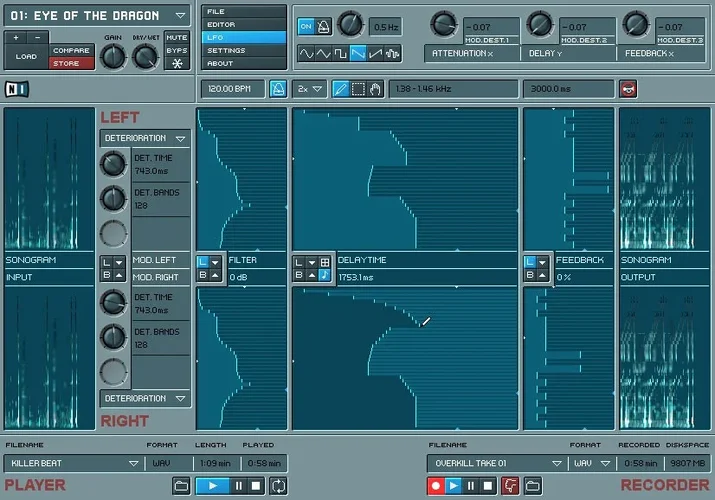The image size is (715, 500).
Task: Click the minus button above LOAD
Action: pyautogui.click(x=37, y=37)
